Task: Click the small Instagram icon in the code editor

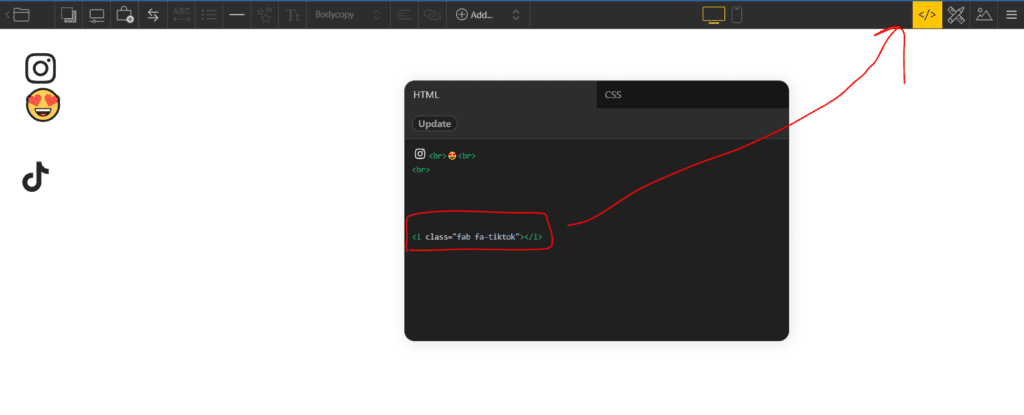Action: (420, 154)
